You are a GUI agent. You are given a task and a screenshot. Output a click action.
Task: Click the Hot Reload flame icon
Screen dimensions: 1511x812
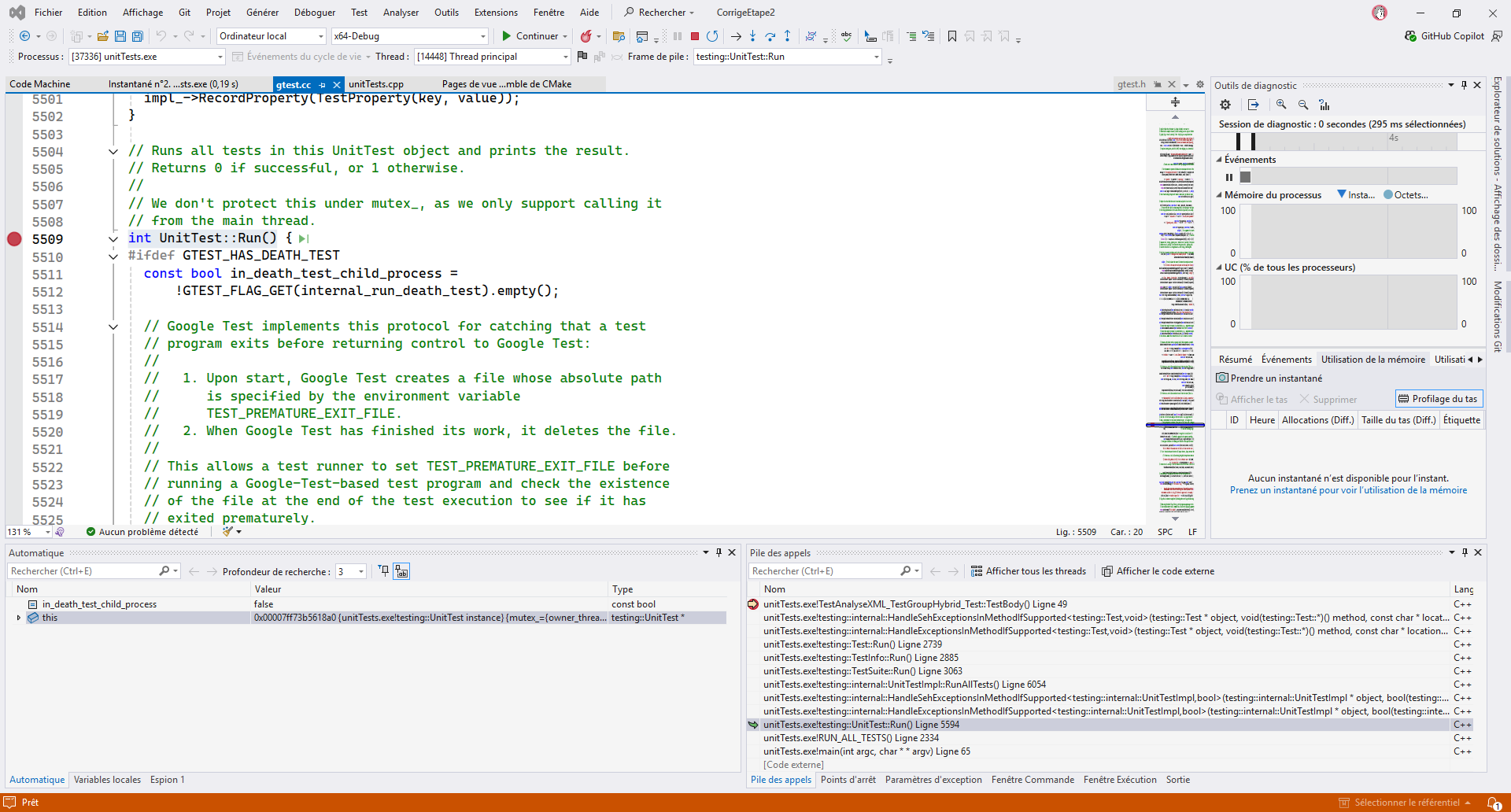pyautogui.click(x=586, y=36)
